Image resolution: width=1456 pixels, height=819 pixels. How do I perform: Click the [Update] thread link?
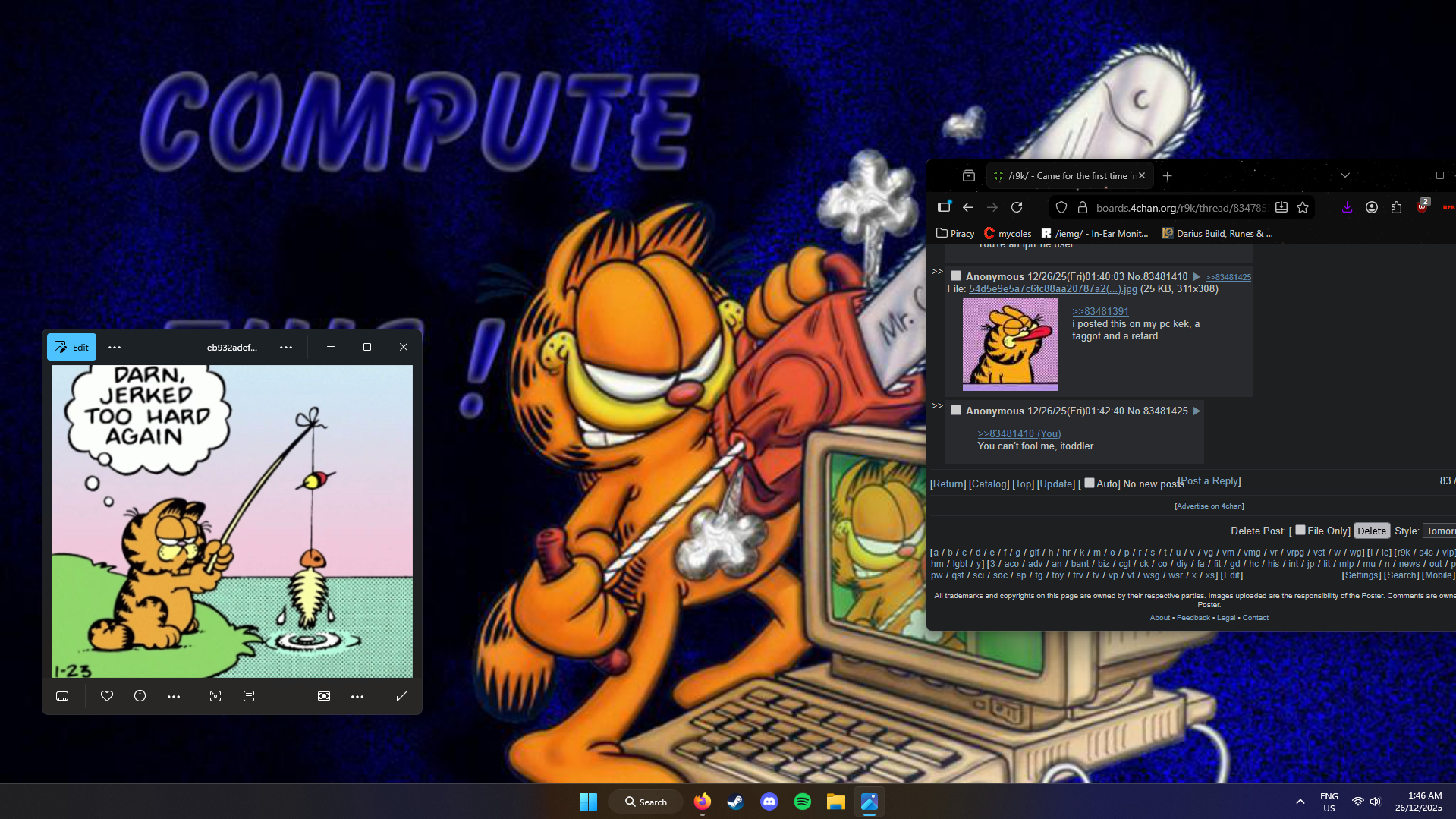click(x=1056, y=484)
